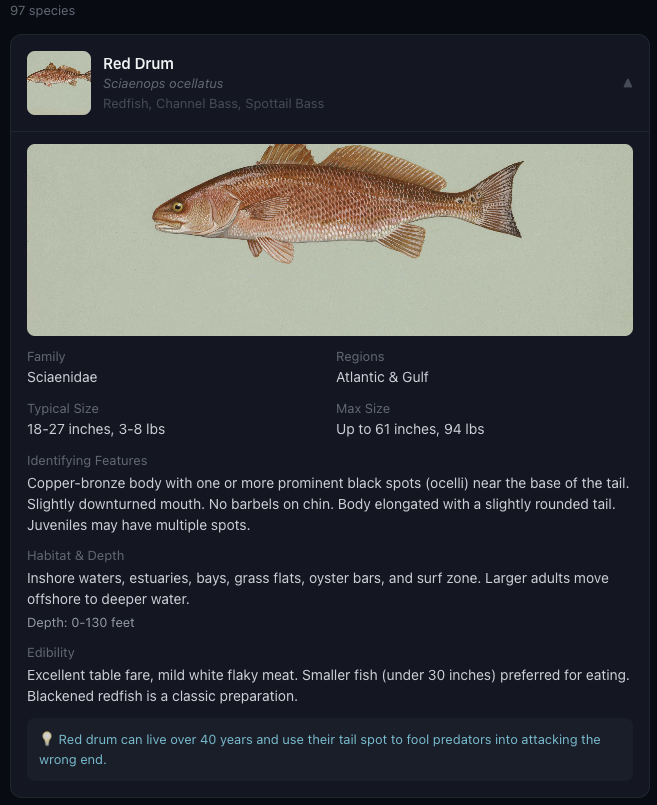Click the Family section header

[x=44, y=356]
